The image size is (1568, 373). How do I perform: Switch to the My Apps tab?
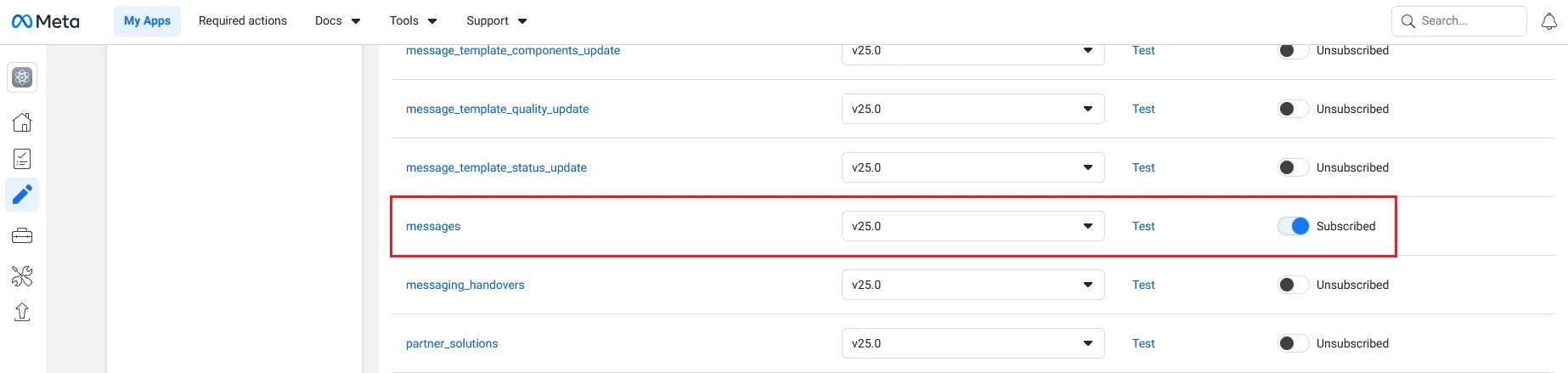click(147, 20)
